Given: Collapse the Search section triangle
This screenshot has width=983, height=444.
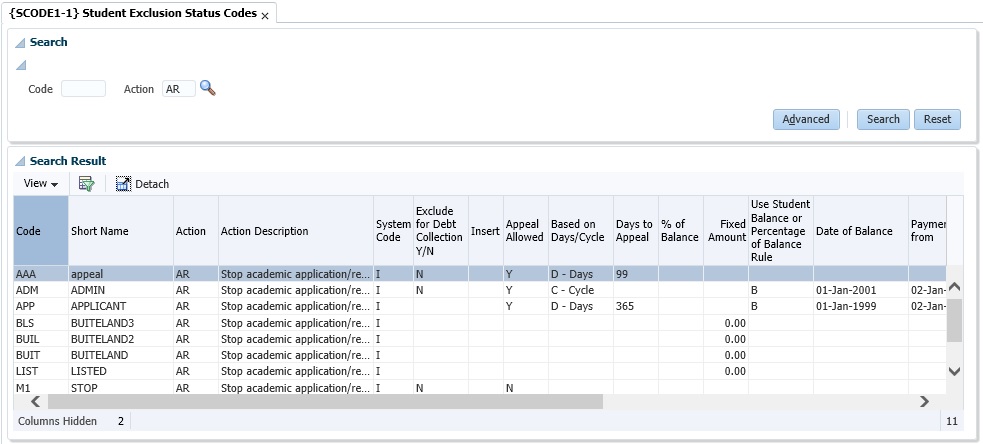Looking at the screenshot, I should click(x=20, y=43).
